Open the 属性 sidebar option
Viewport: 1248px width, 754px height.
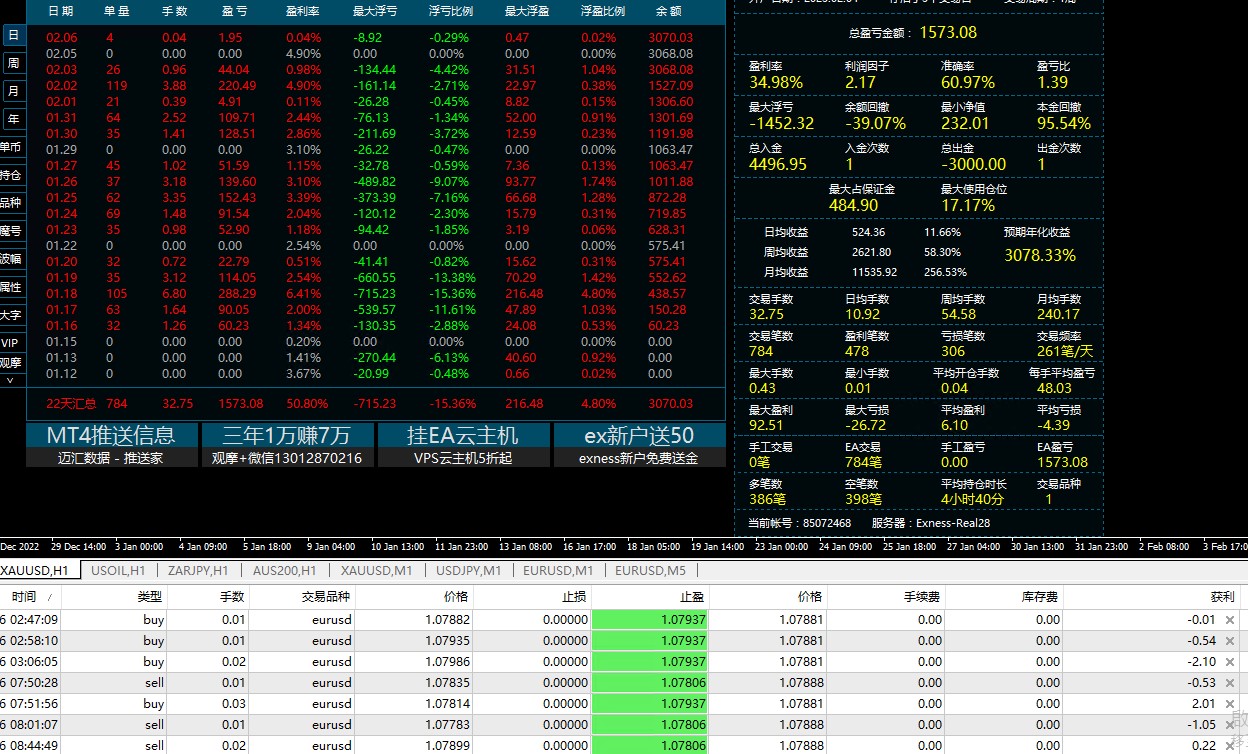[11, 287]
